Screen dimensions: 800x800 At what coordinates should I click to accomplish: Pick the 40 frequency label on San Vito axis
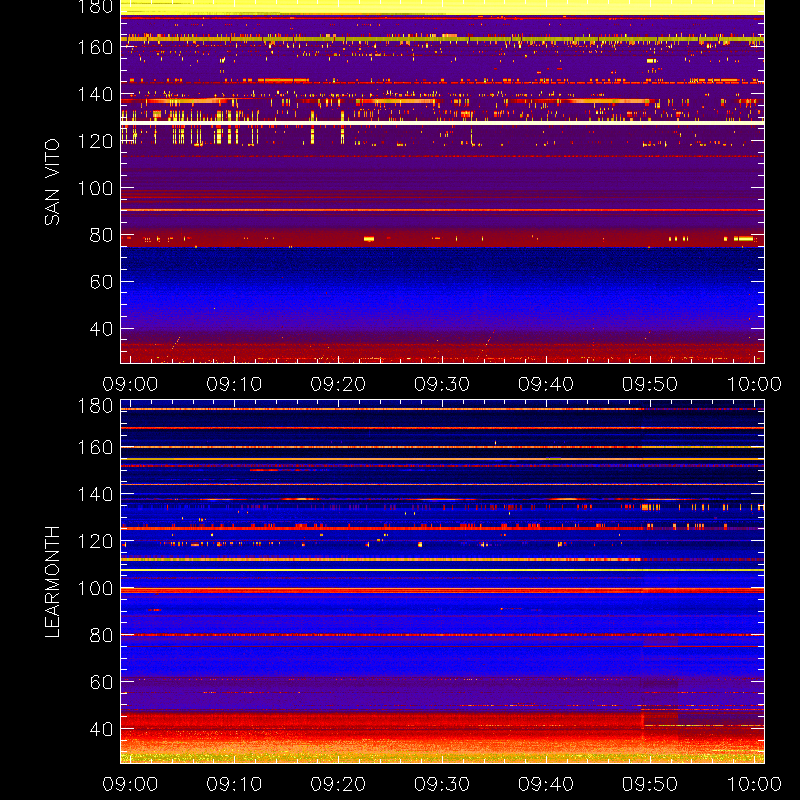click(x=101, y=329)
